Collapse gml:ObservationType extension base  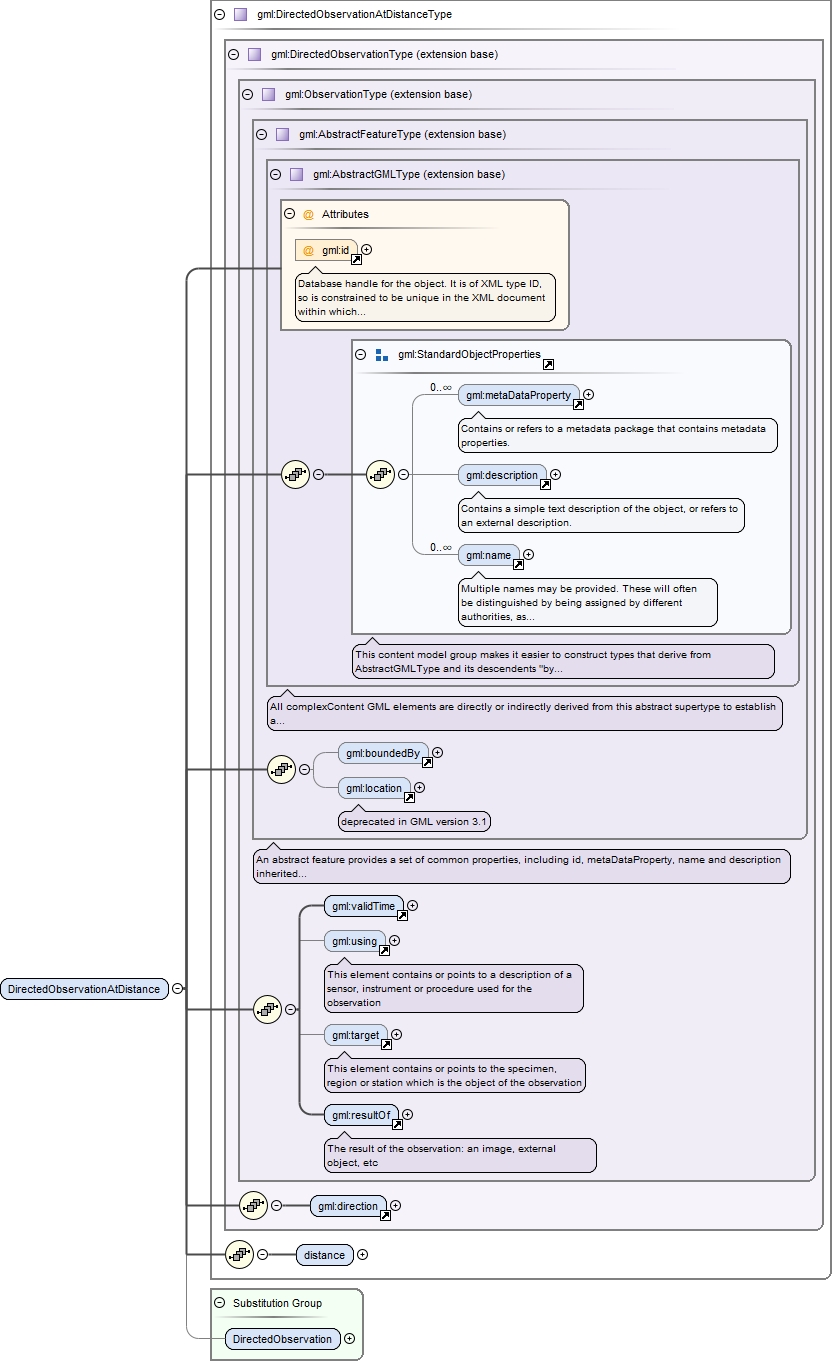click(247, 95)
